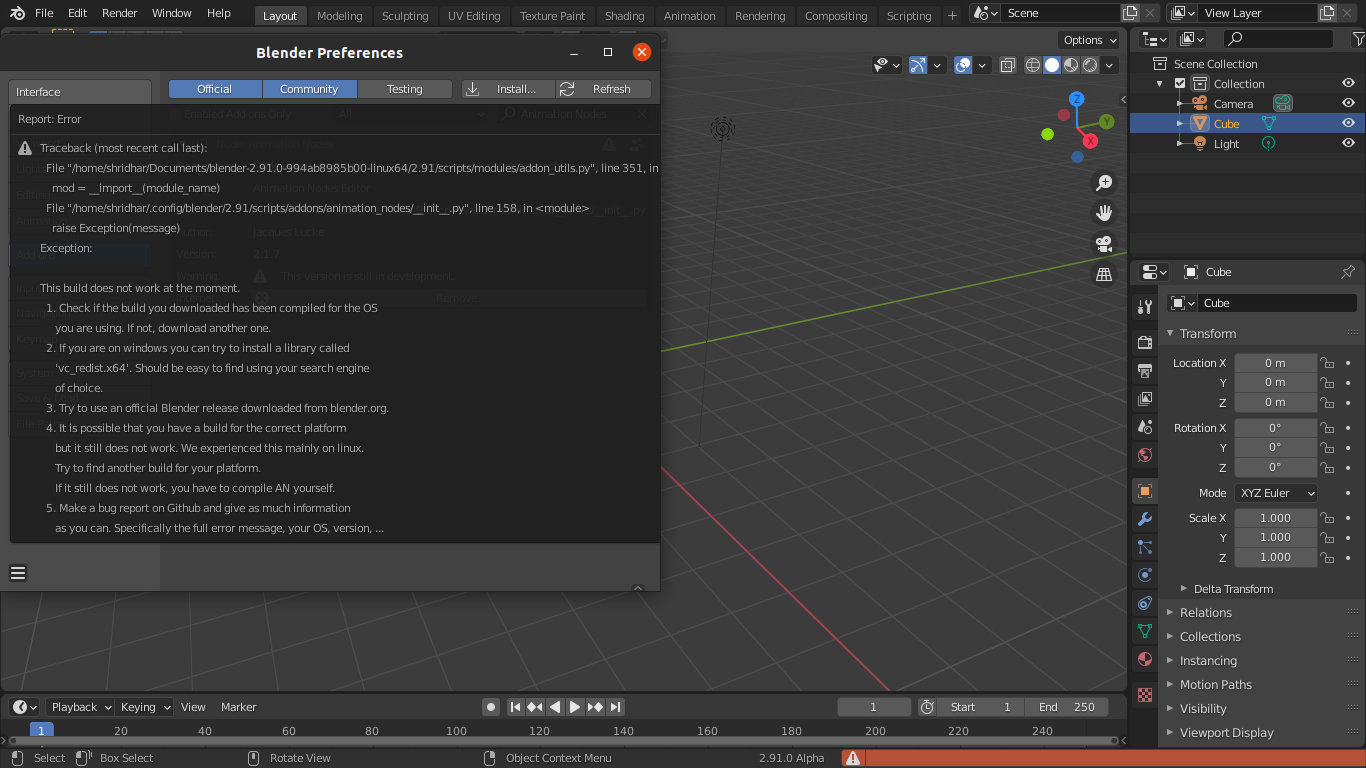Screen dimensions: 1366x768
Task: Hide the Light object in the outliner
Action: tap(1347, 143)
